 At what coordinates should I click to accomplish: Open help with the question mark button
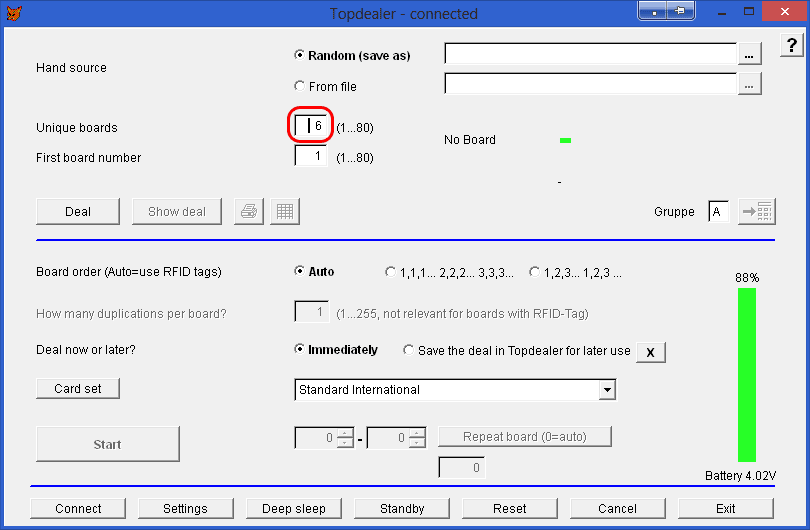(x=791, y=45)
